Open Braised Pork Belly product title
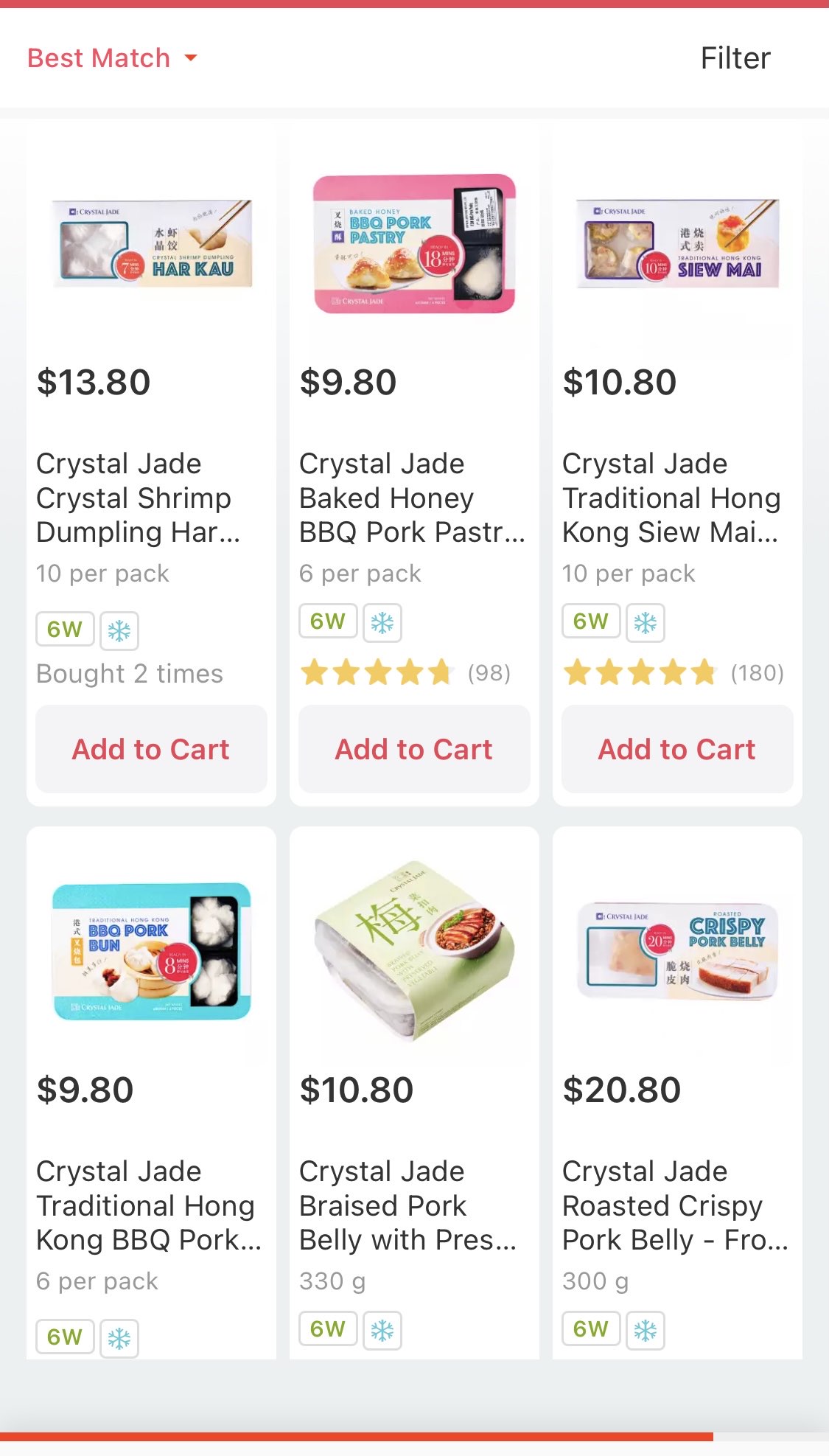This screenshot has width=829, height=1456. pyautogui.click(x=407, y=1205)
